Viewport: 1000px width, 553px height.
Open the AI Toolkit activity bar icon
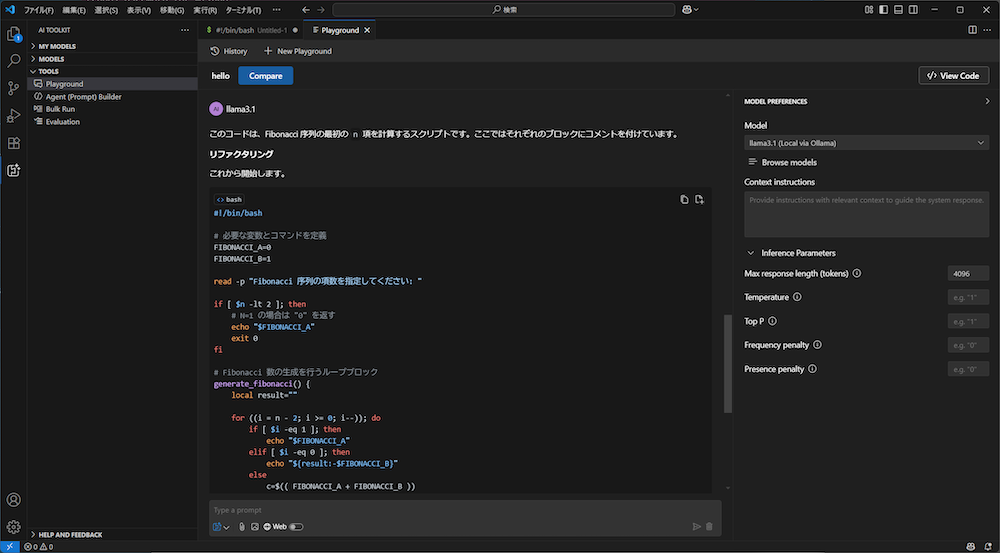14,170
